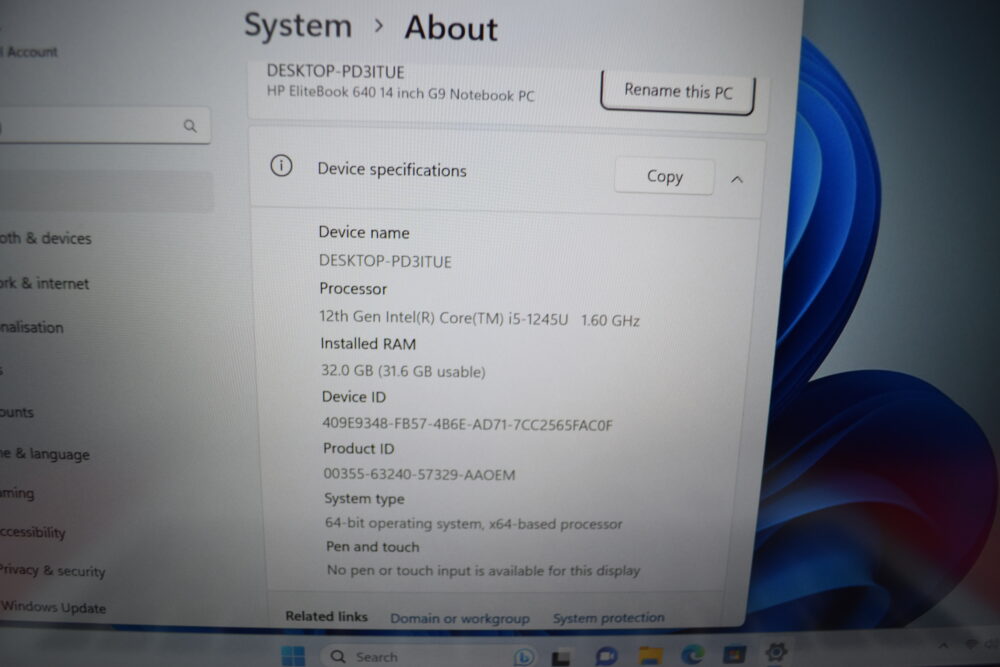Viewport: 1000px width, 667px height.
Task: Open Windows Update in the sidebar
Action: tap(53, 607)
